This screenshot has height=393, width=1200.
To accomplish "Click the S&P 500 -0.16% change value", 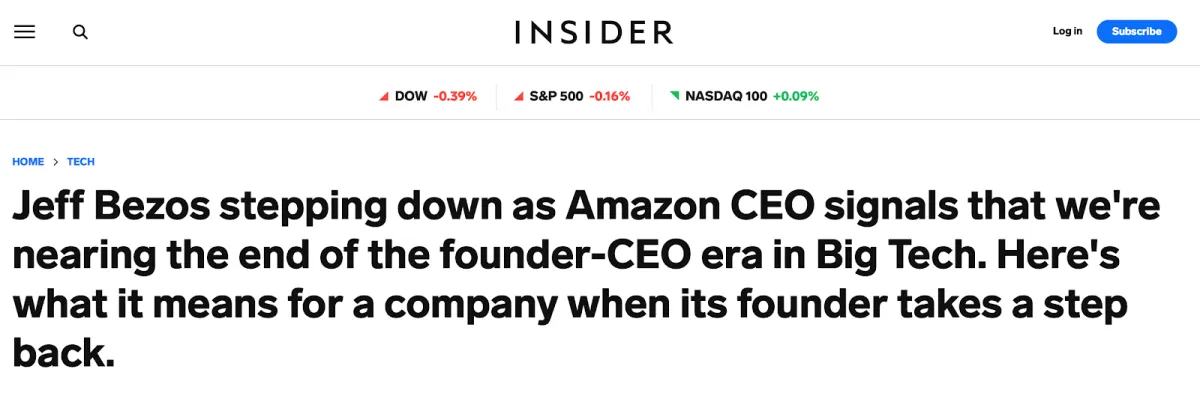I will [609, 97].
